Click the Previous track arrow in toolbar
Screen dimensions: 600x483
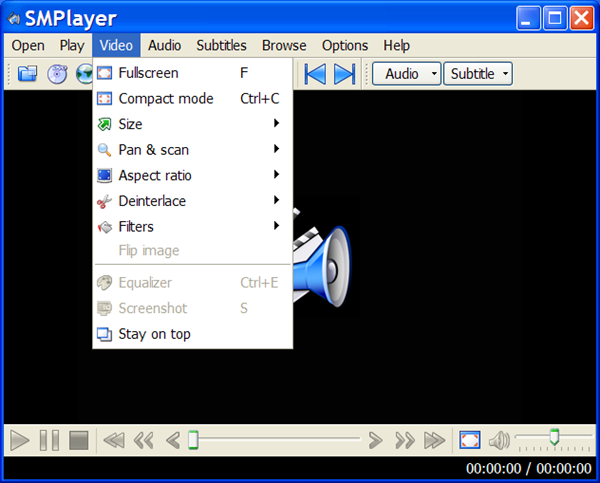[315, 74]
